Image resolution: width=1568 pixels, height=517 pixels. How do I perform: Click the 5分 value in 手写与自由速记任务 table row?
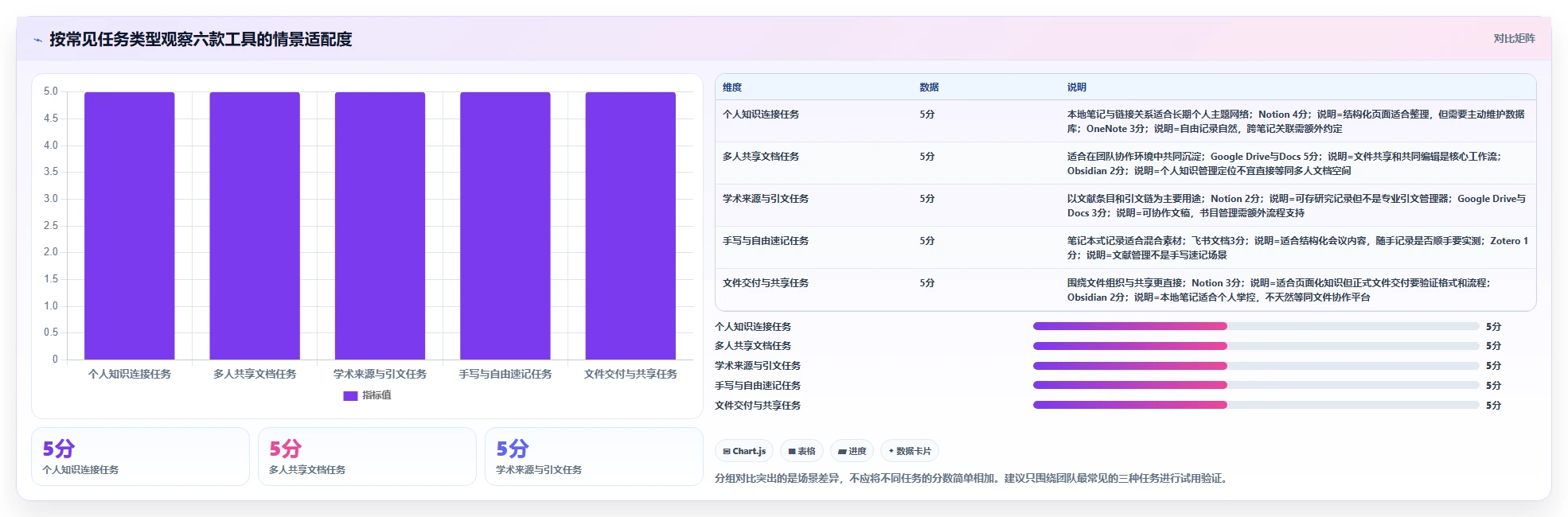pyautogui.click(x=927, y=241)
